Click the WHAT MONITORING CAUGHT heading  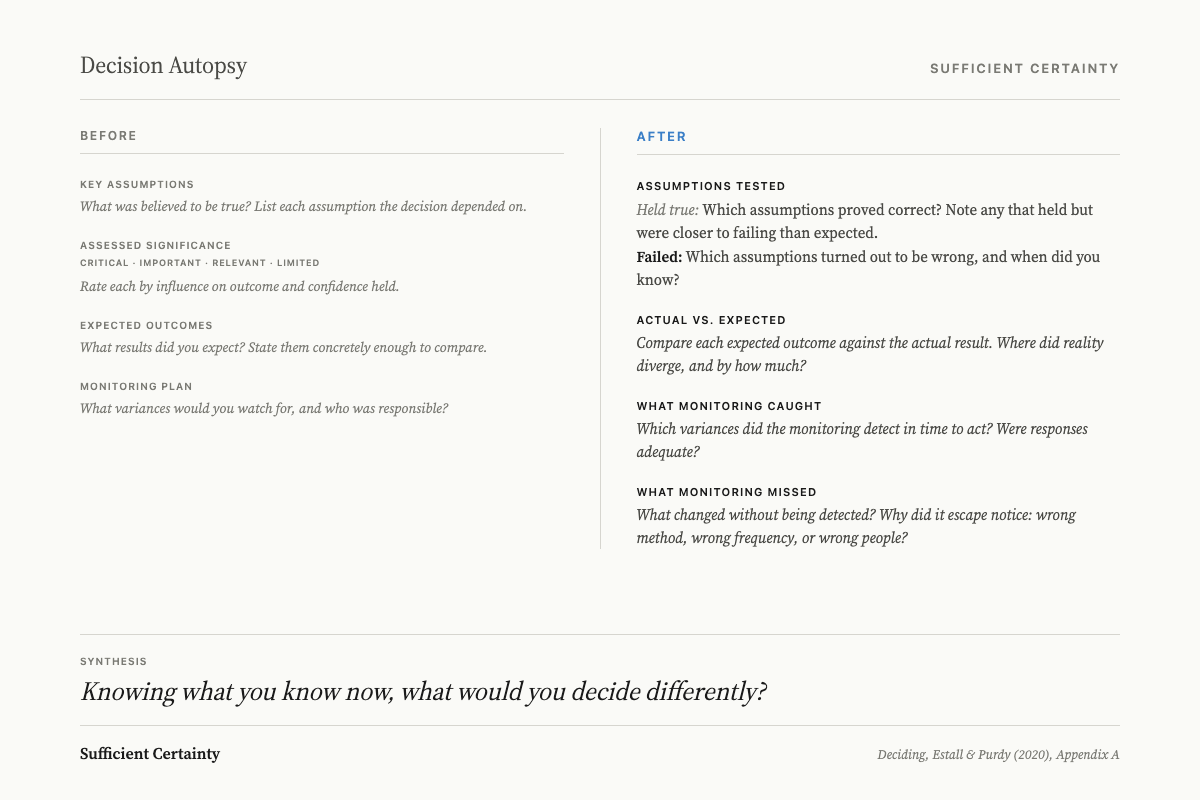729,406
